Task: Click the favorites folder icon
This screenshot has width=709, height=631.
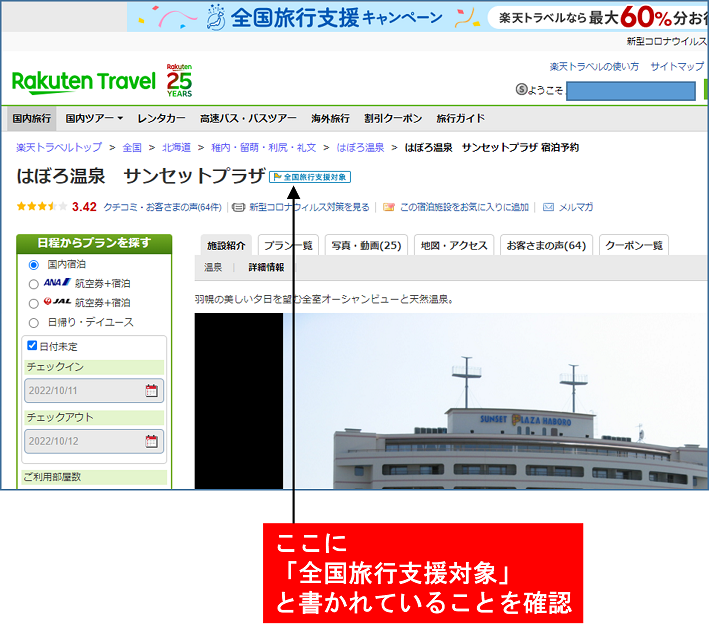Action: coord(388,207)
